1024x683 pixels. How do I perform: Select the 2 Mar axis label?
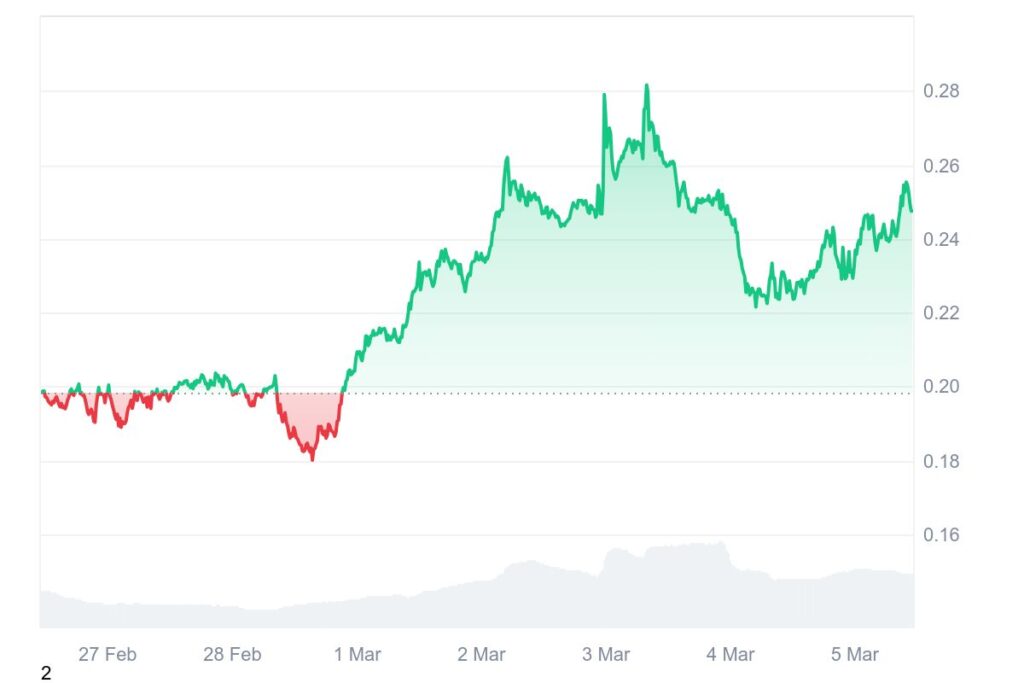click(x=481, y=655)
